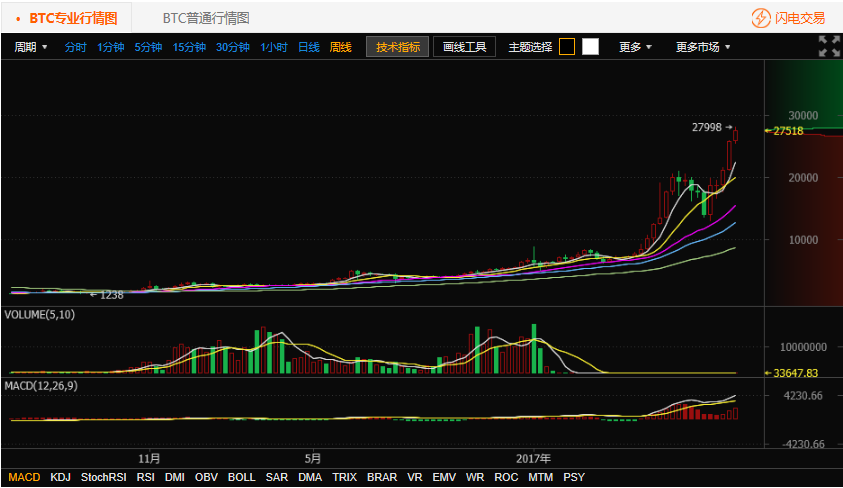Image resolution: width=843 pixels, height=488 pixels.
Task: Select the black theme swatch
Action: [567, 47]
